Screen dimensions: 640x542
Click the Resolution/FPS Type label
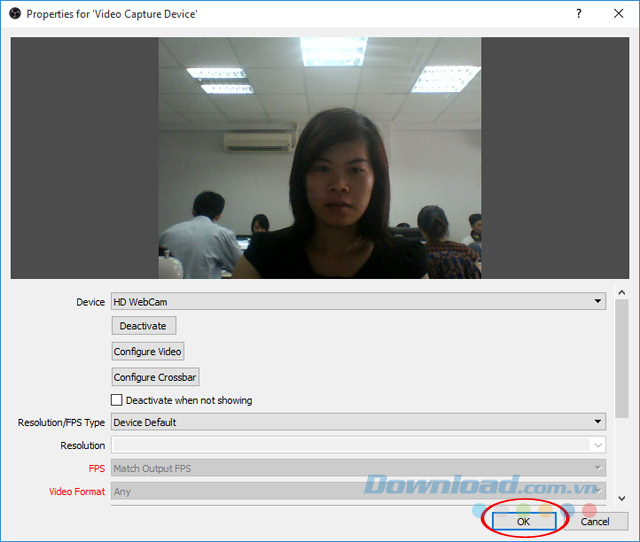coord(61,422)
